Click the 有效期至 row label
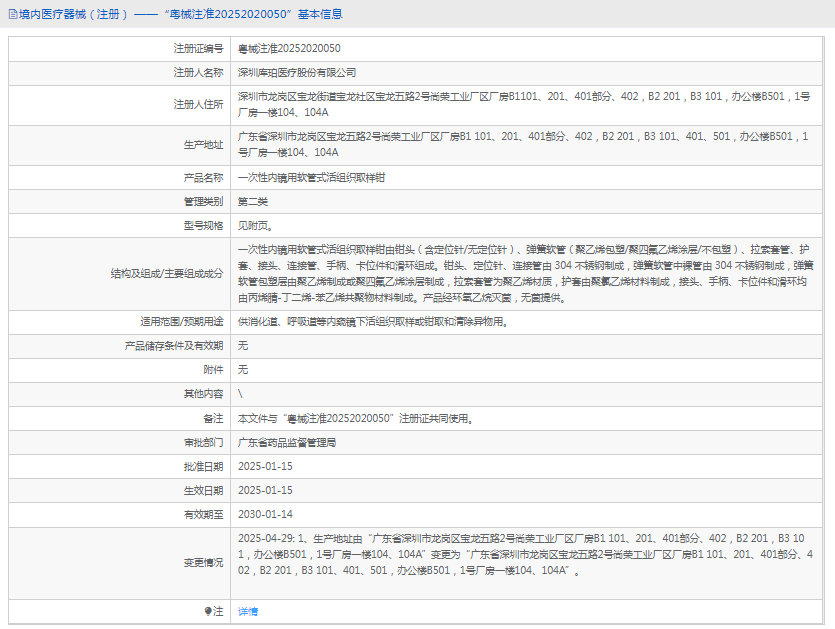835x629 pixels. 203,514
